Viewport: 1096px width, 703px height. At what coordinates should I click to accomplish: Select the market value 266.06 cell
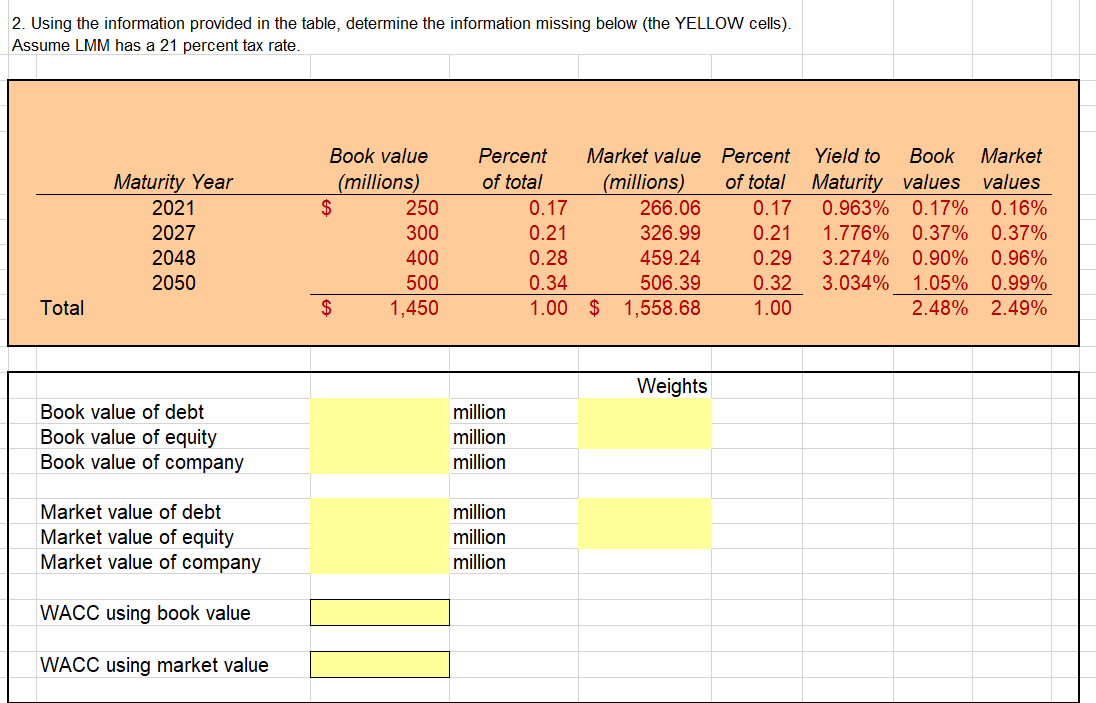click(671, 208)
